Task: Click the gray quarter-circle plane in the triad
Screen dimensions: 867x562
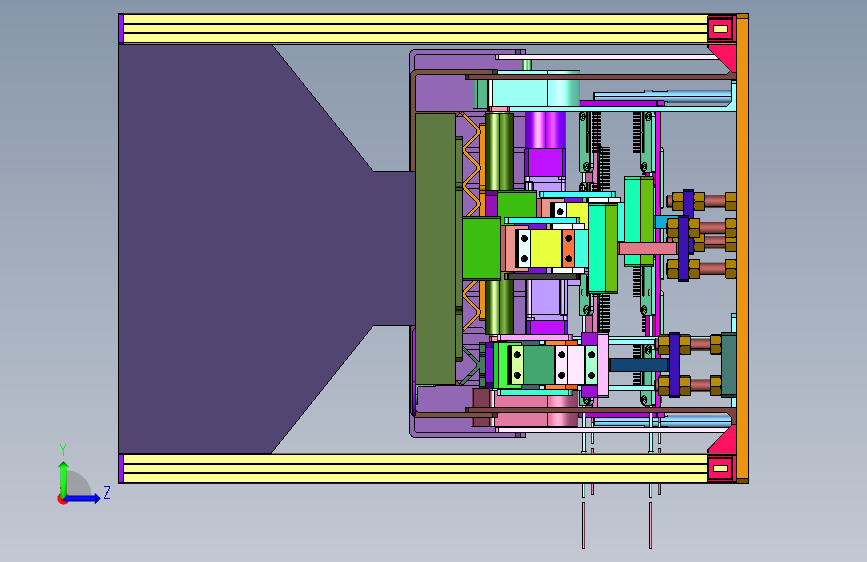Action: 79,484
